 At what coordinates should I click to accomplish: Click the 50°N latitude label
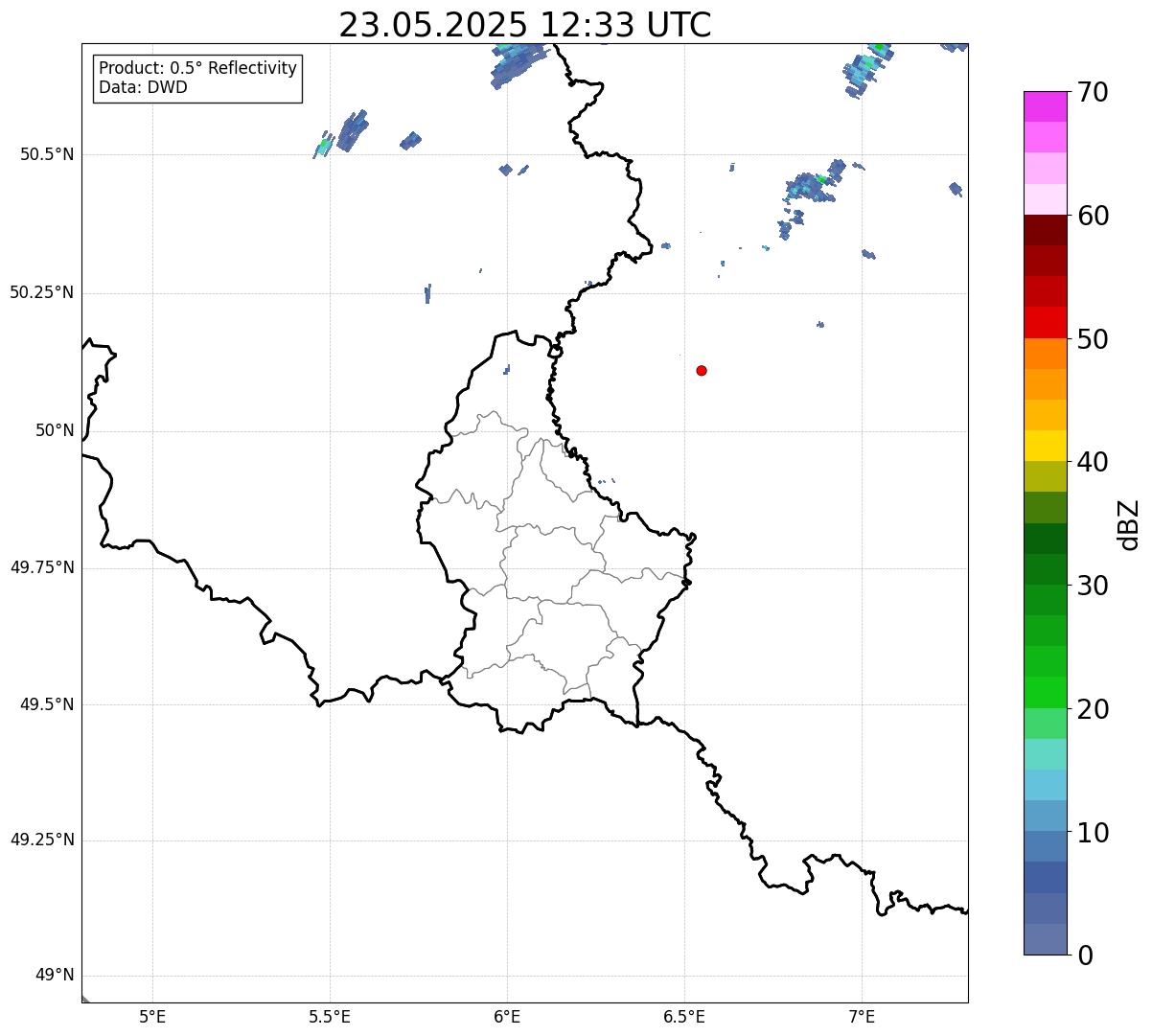click(55, 430)
